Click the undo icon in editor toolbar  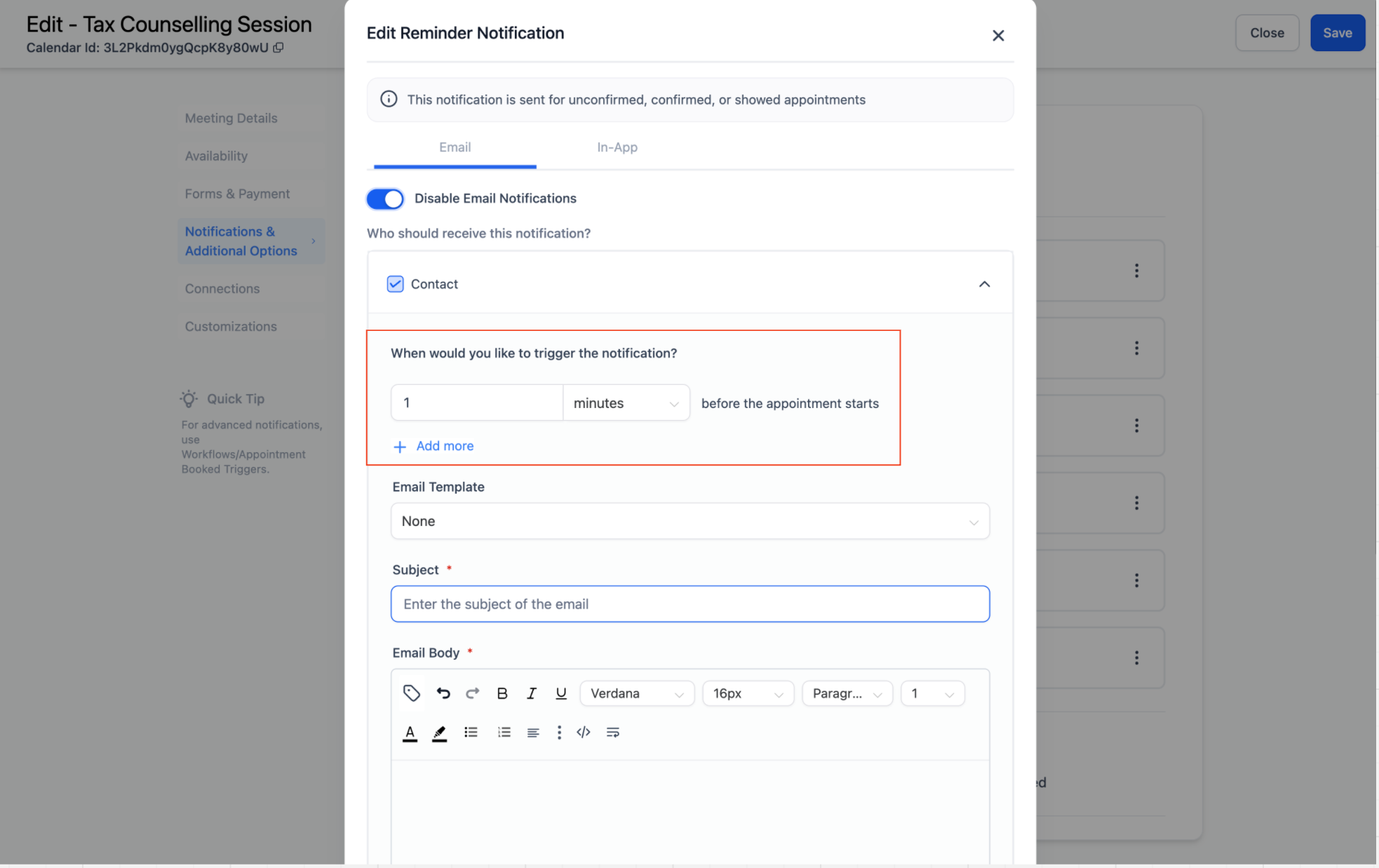pyautogui.click(x=443, y=693)
